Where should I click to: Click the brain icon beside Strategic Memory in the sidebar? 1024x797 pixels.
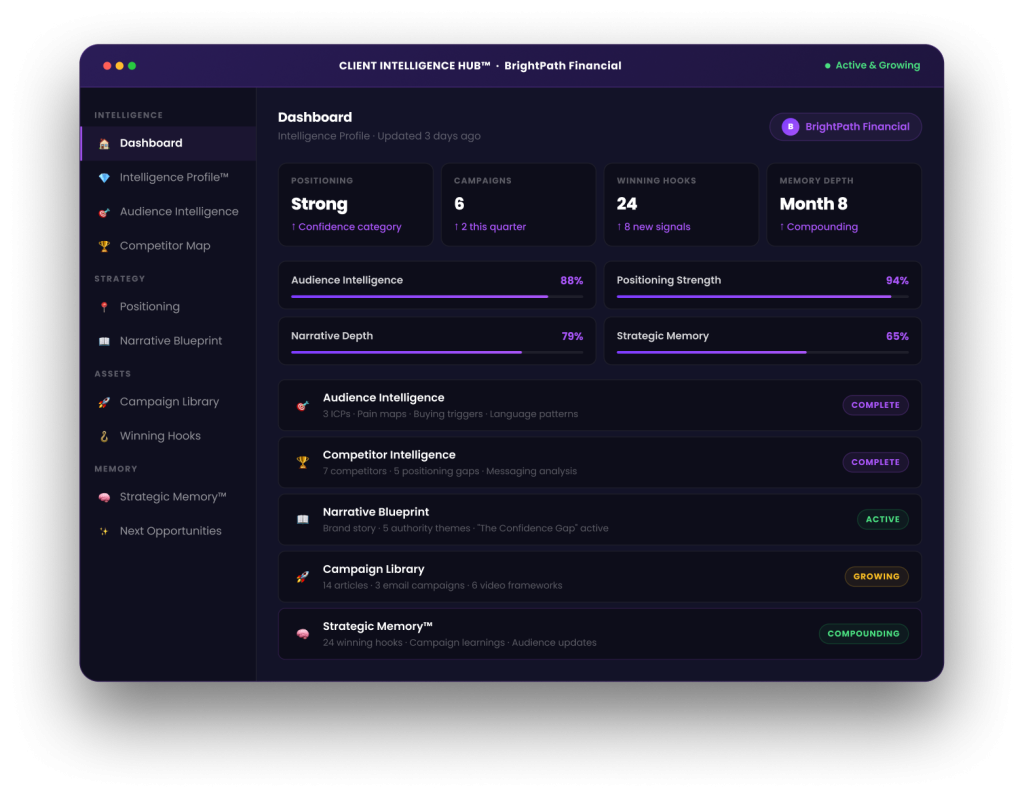[104, 497]
